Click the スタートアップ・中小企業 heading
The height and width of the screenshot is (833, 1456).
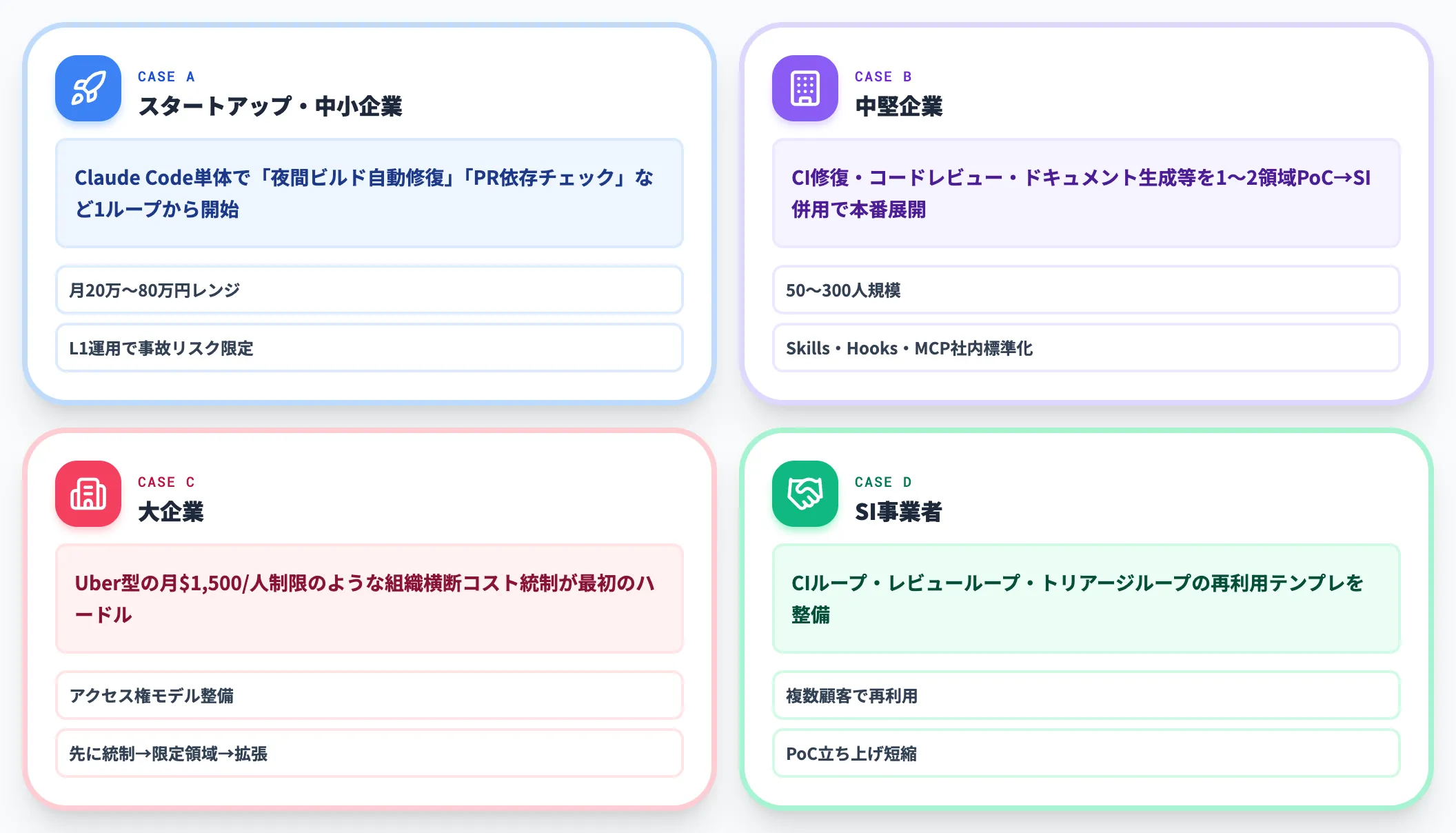pos(270,106)
